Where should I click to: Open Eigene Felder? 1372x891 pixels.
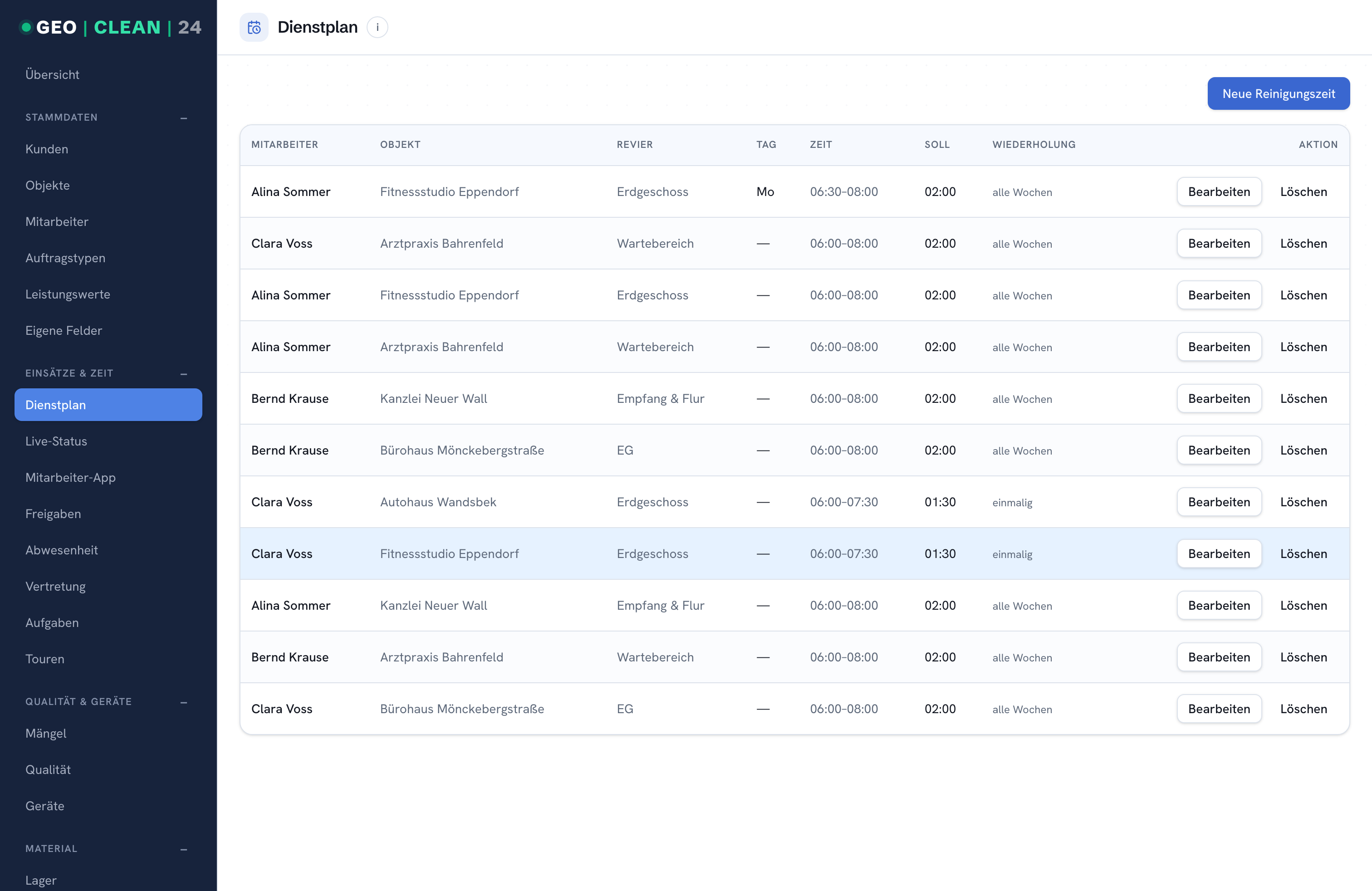108,330
